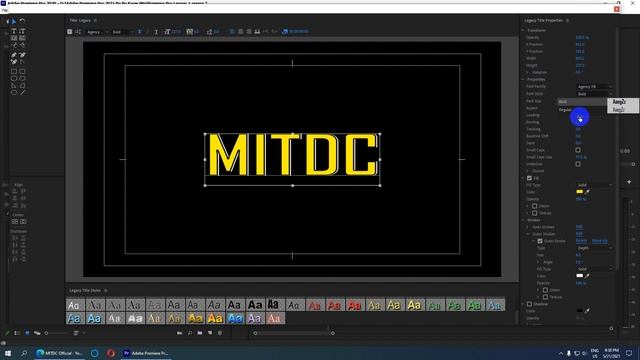Open fill yellow color swatch
The height and width of the screenshot is (360, 640).
pyautogui.click(x=580, y=192)
